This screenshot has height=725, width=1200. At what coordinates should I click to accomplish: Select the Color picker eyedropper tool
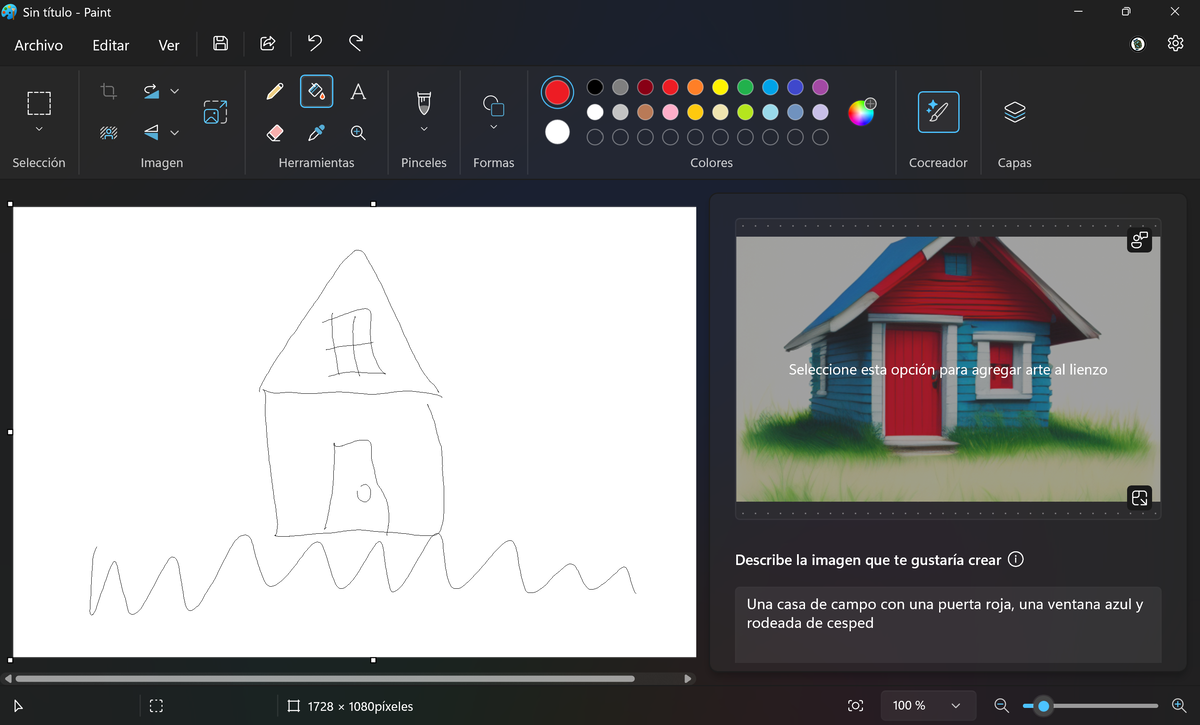coord(316,132)
